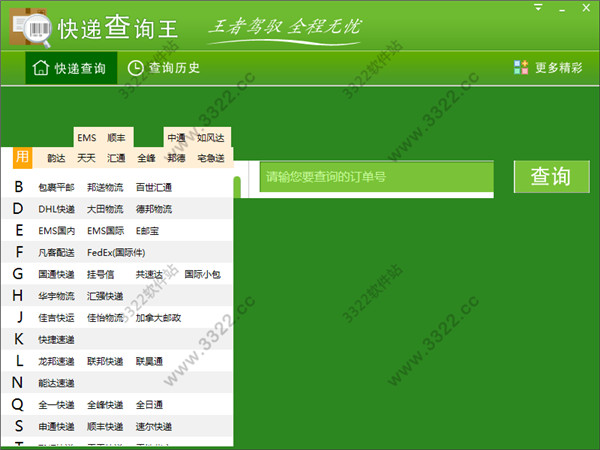
Task: Choose 速尔快递 under letter S
Action: click(x=154, y=427)
